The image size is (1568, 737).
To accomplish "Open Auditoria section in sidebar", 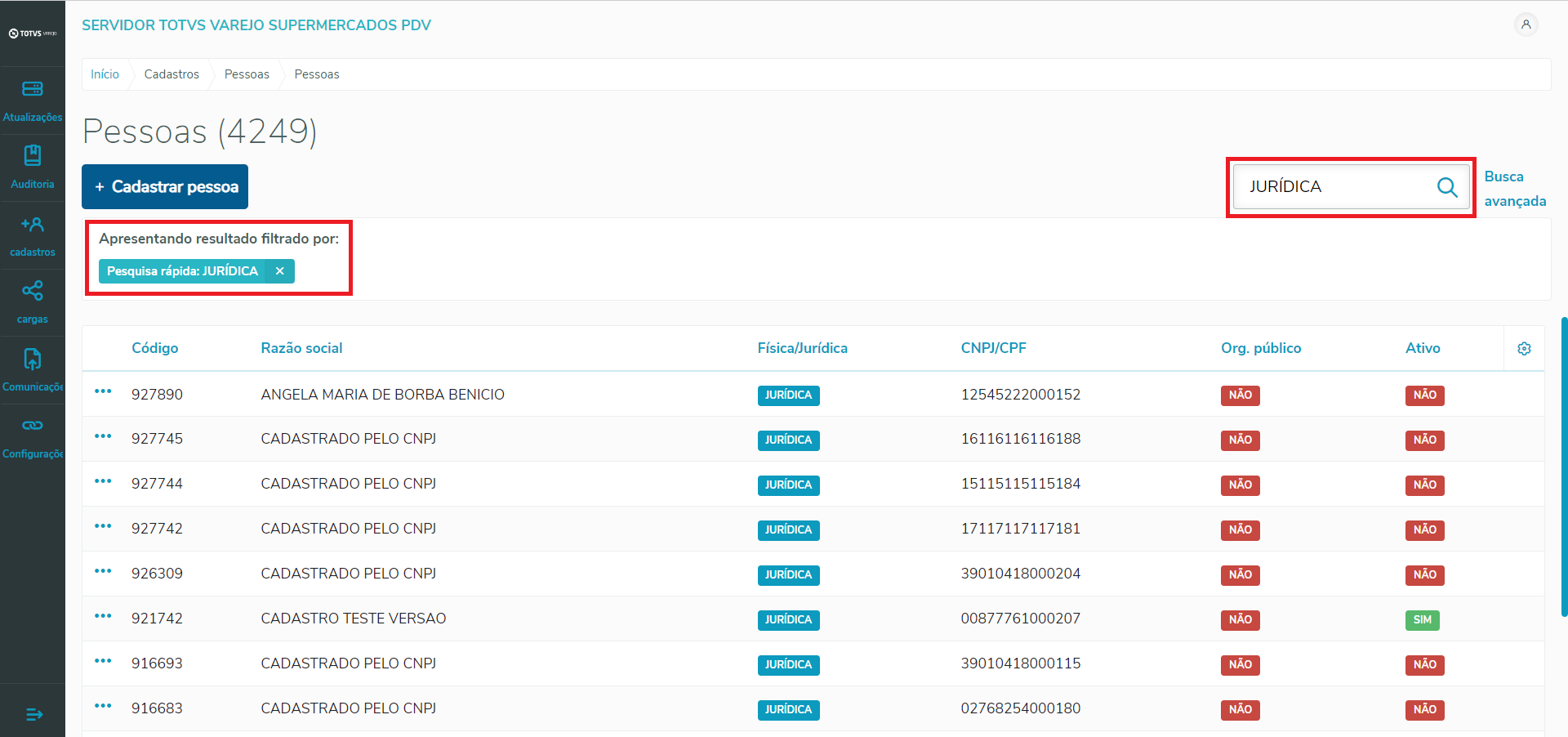I will click(x=33, y=167).
